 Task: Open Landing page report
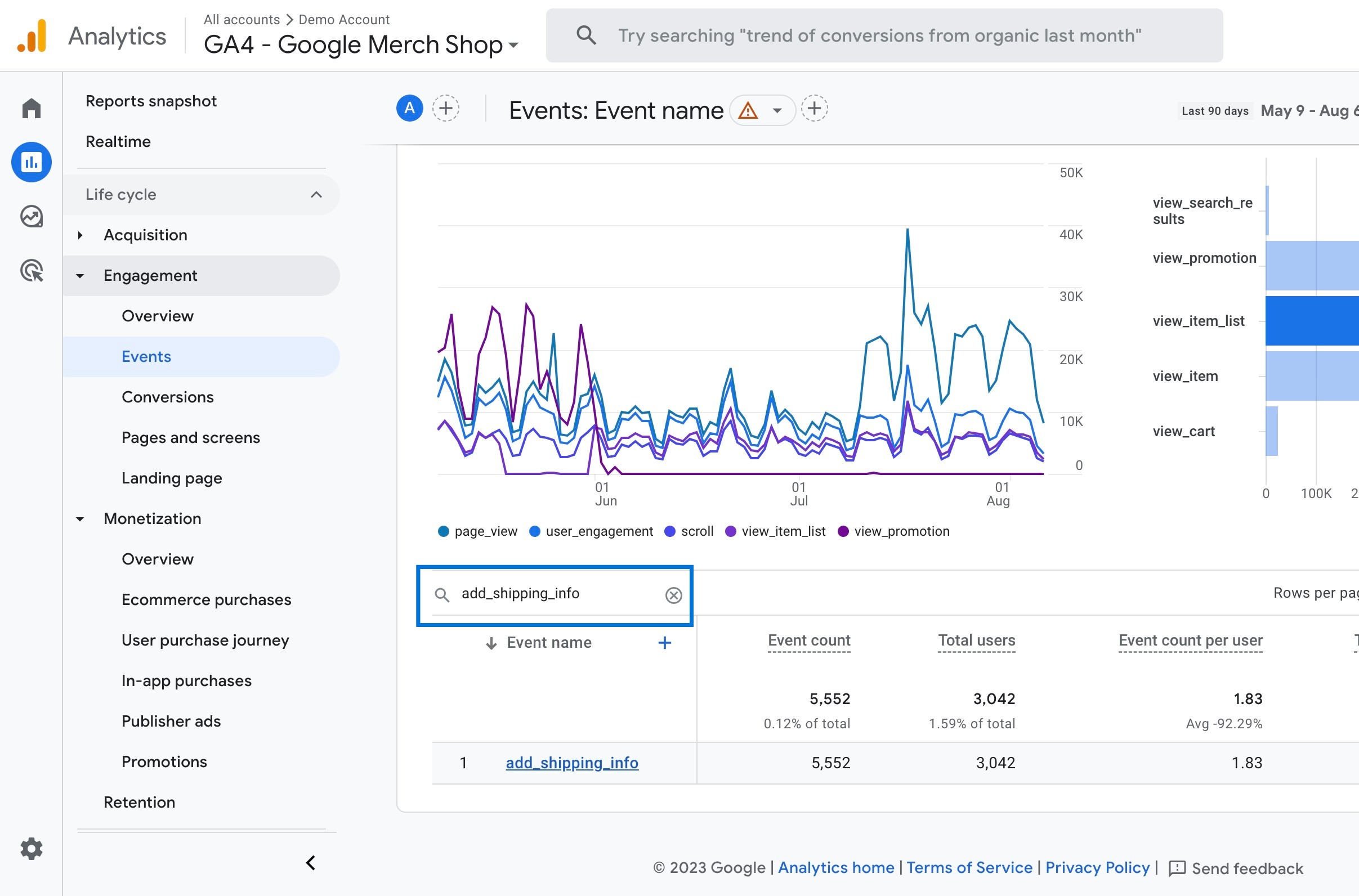tap(172, 478)
